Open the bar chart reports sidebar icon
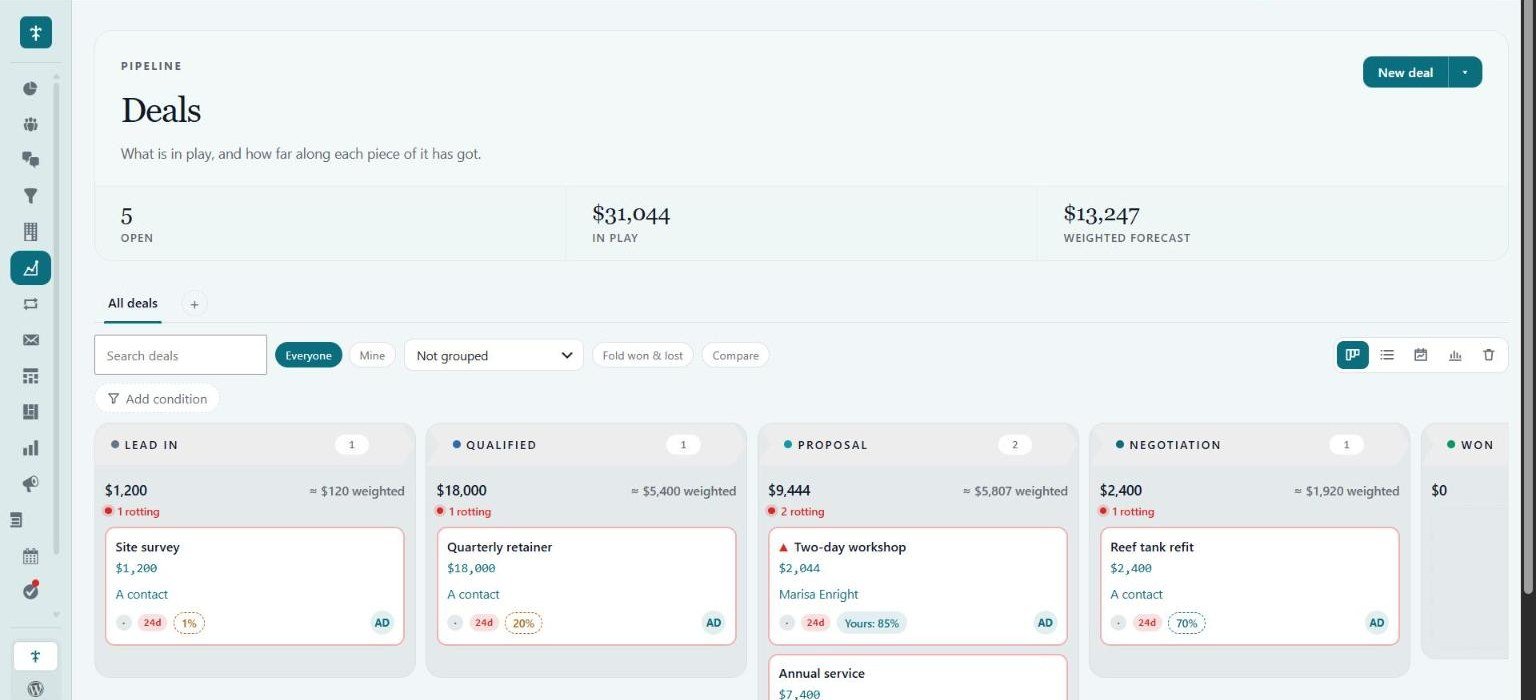The image size is (1536, 700). tap(30, 448)
